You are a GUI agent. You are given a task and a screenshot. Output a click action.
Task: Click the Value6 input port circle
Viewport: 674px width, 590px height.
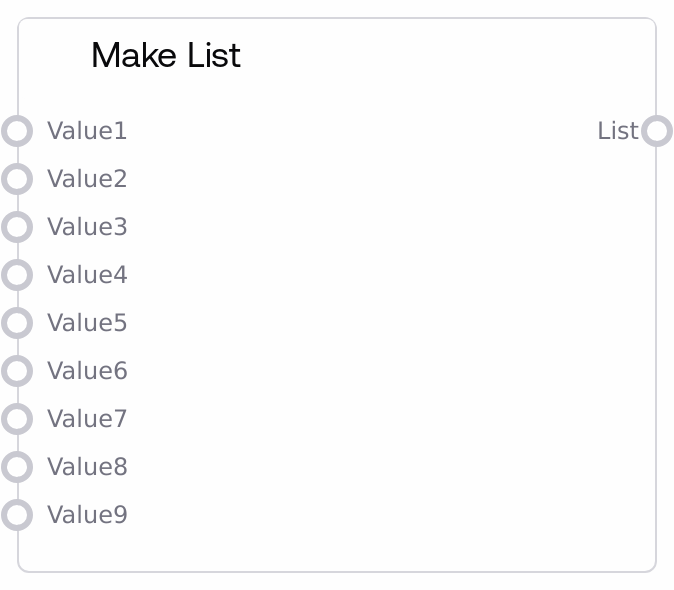(17, 371)
